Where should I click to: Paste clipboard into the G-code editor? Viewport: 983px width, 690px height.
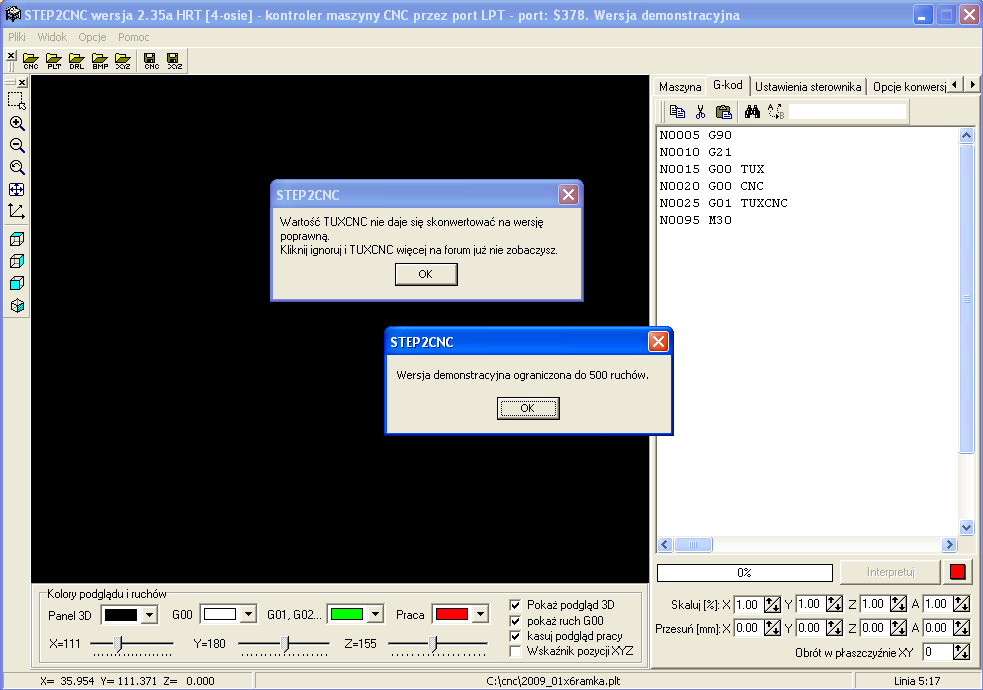(723, 112)
